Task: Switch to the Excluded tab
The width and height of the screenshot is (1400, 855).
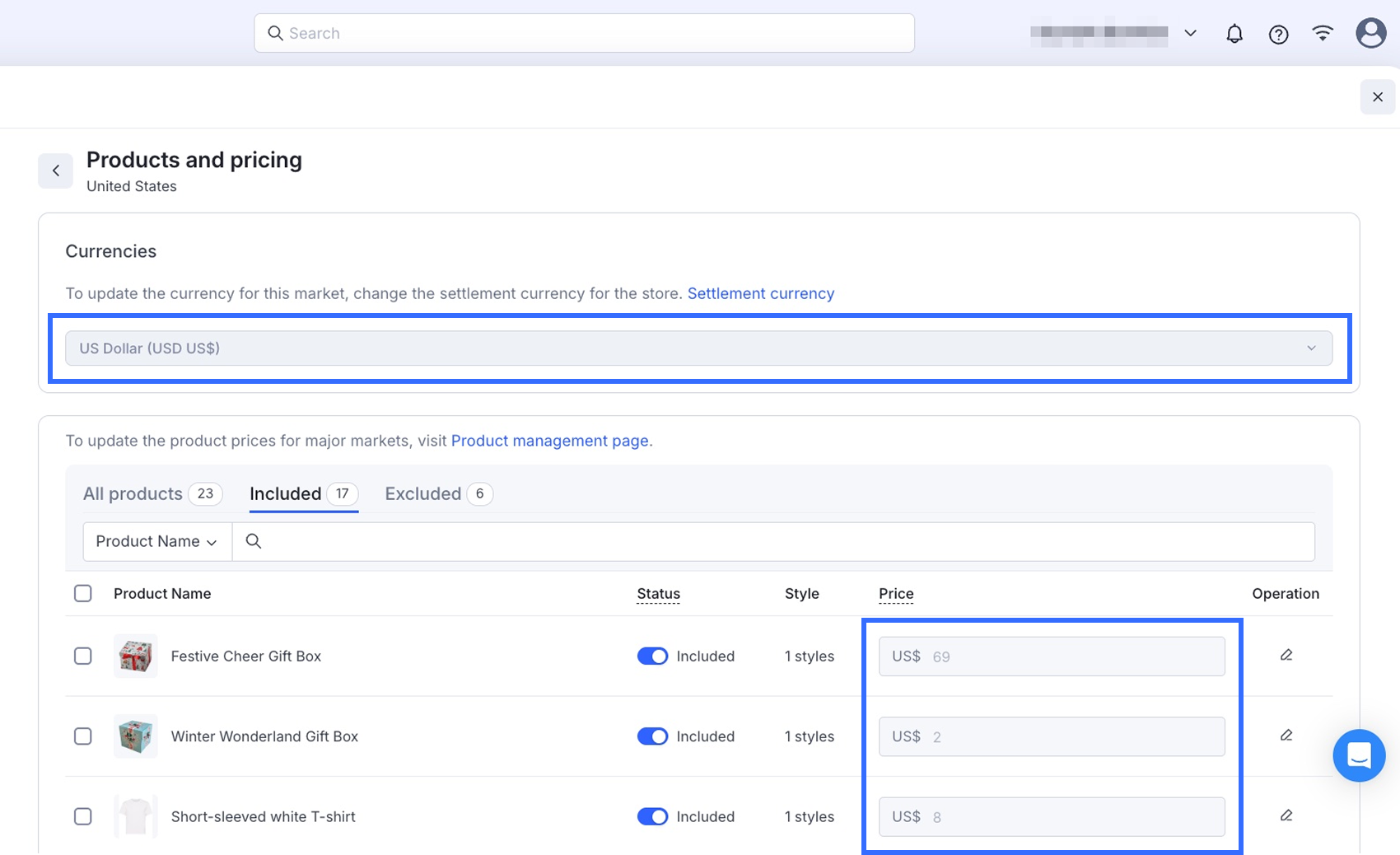Action: (423, 493)
